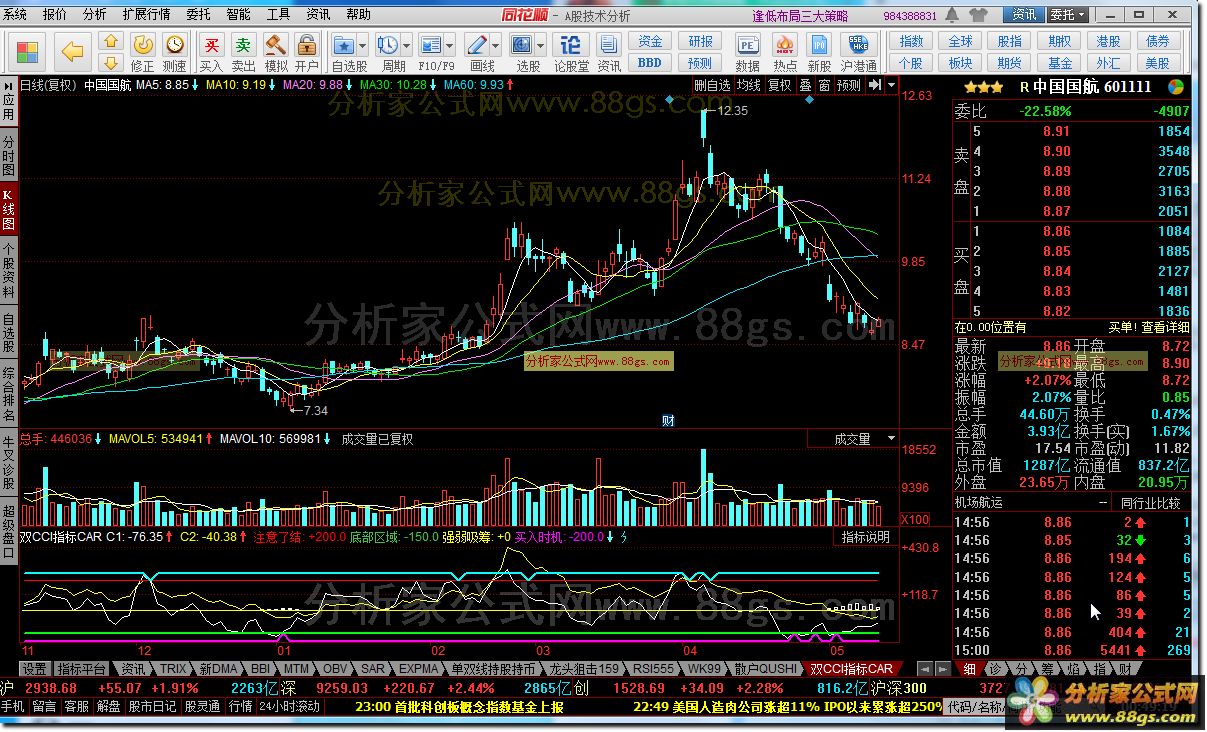Expand the 画线 dropdown arrow

pos(496,46)
